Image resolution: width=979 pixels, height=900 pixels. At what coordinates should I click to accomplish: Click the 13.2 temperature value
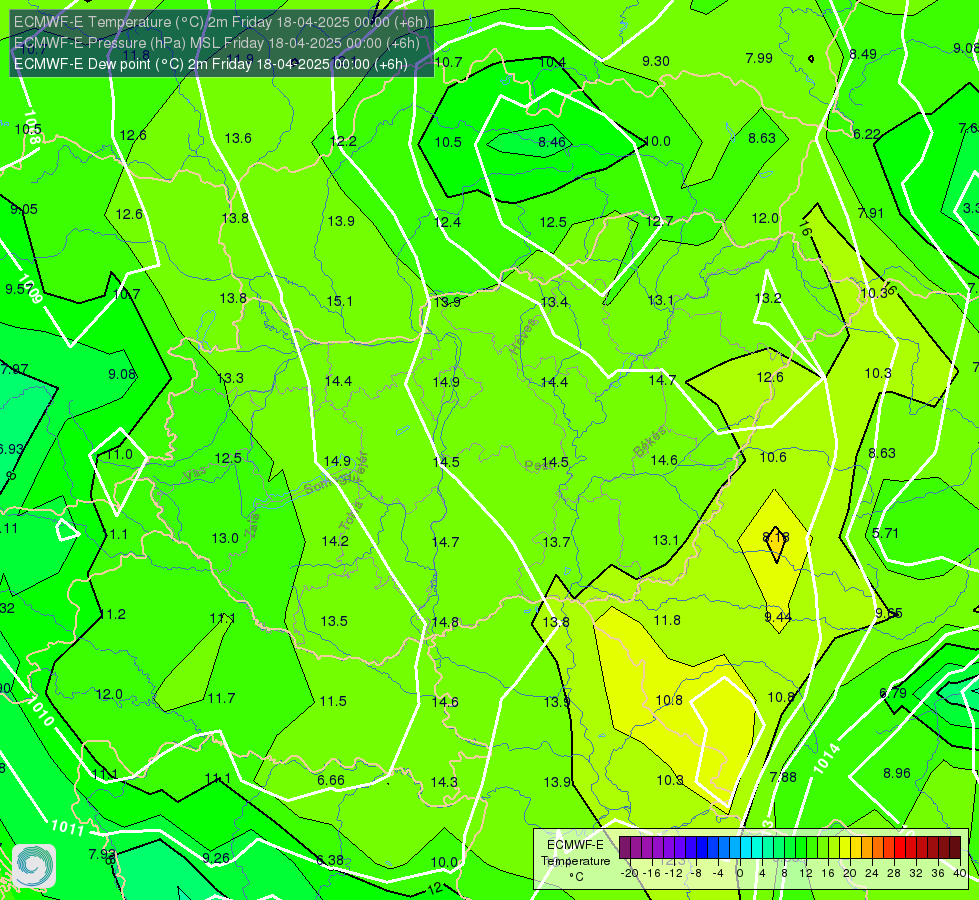(x=768, y=299)
